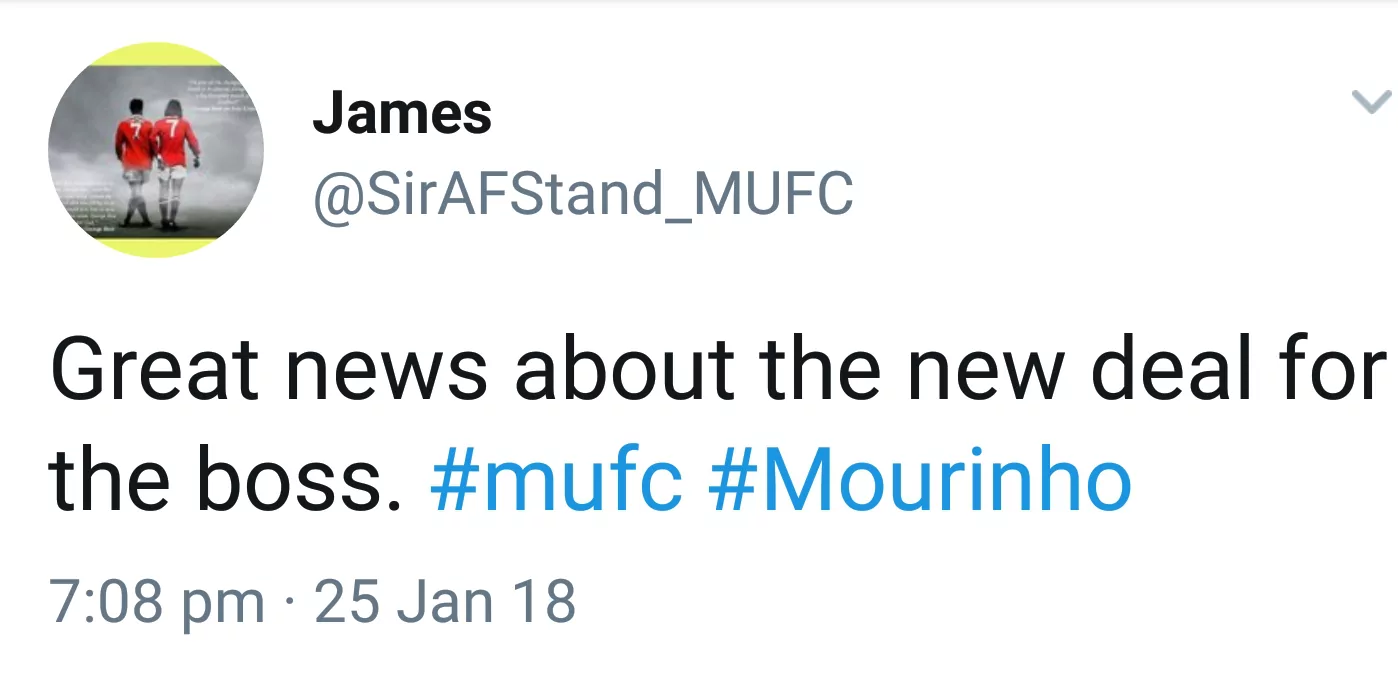This screenshot has height=679, width=1398.
Task: Show tweets for the Mourinho hashtag
Action: 919,480
